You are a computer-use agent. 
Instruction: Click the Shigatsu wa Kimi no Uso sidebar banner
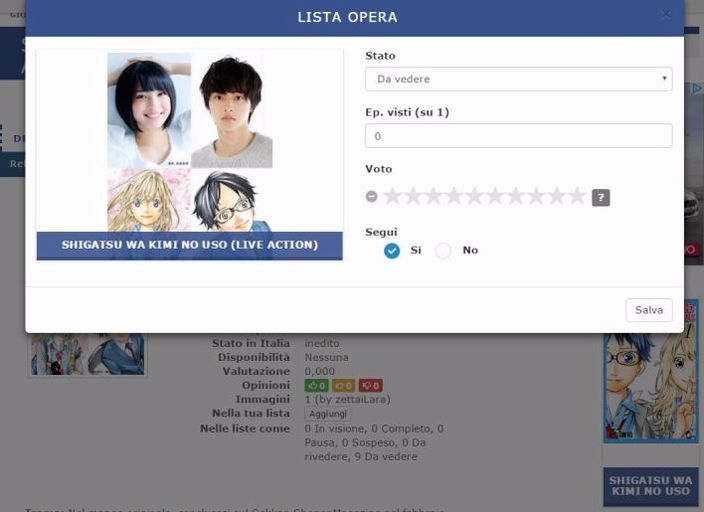(651, 486)
